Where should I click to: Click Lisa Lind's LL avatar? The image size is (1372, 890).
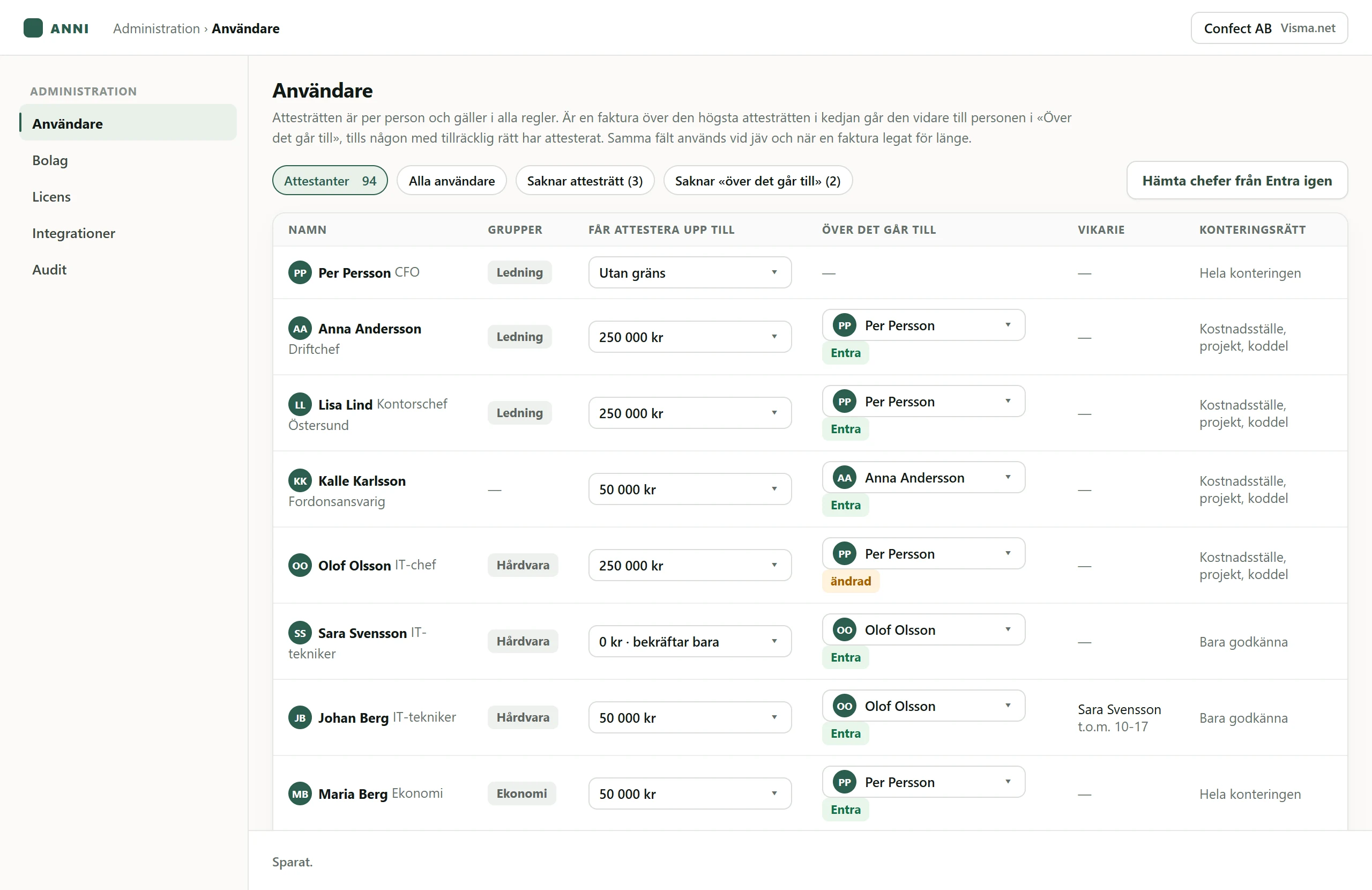tap(300, 405)
